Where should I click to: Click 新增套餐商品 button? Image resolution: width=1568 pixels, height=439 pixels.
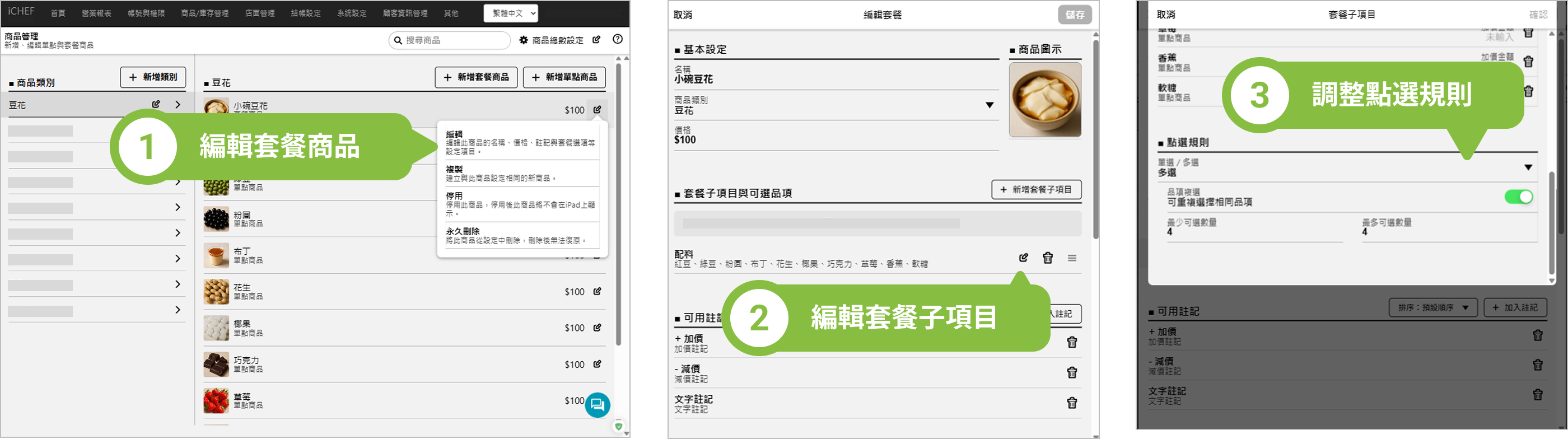(476, 77)
